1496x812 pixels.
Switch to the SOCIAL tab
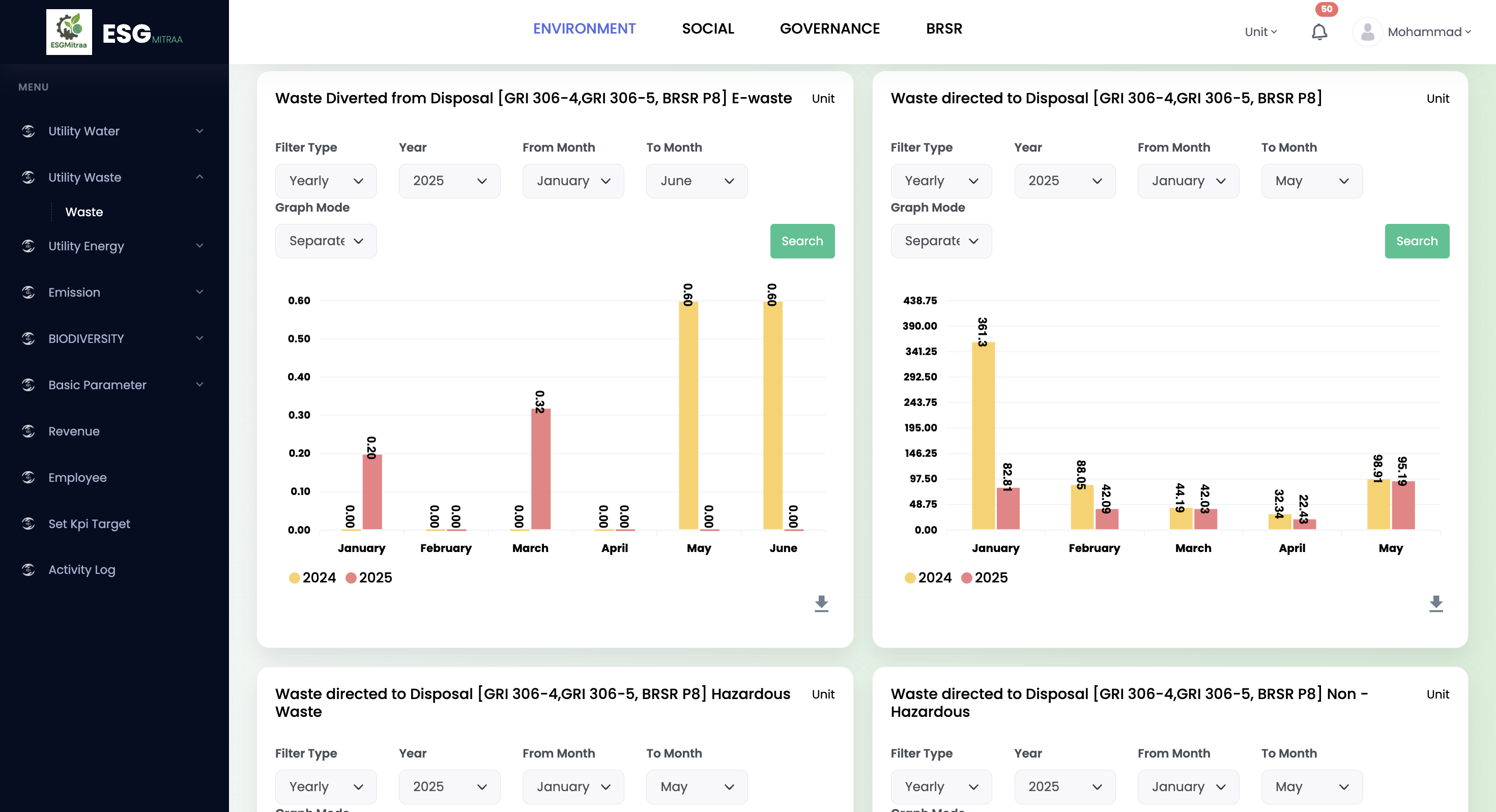pos(707,28)
